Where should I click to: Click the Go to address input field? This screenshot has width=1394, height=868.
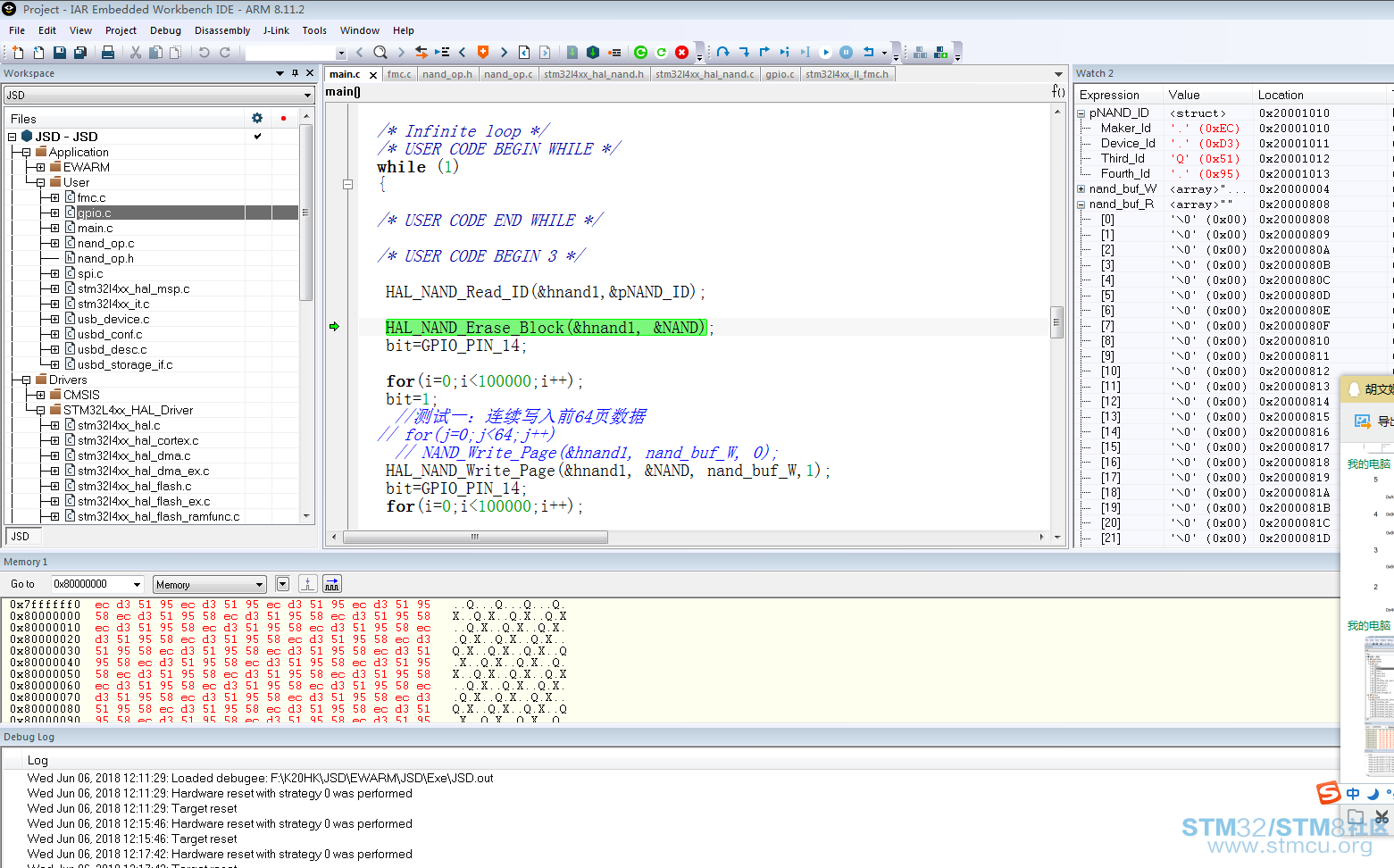coord(90,584)
